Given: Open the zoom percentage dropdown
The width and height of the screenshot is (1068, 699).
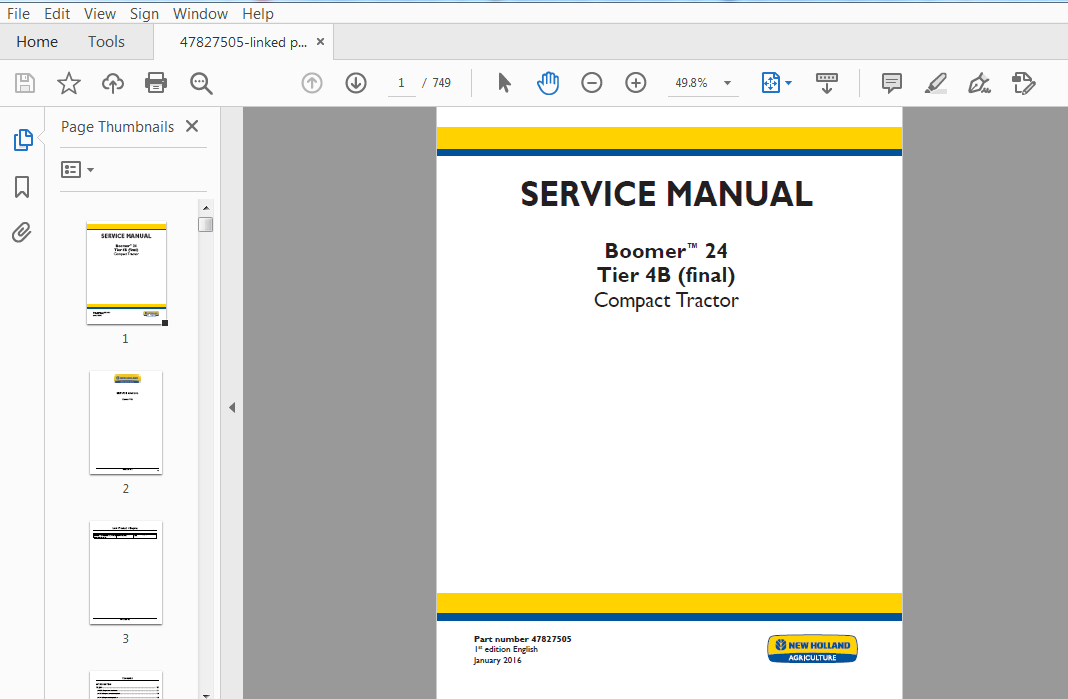Looking at the screenshot, I should 727,83.
